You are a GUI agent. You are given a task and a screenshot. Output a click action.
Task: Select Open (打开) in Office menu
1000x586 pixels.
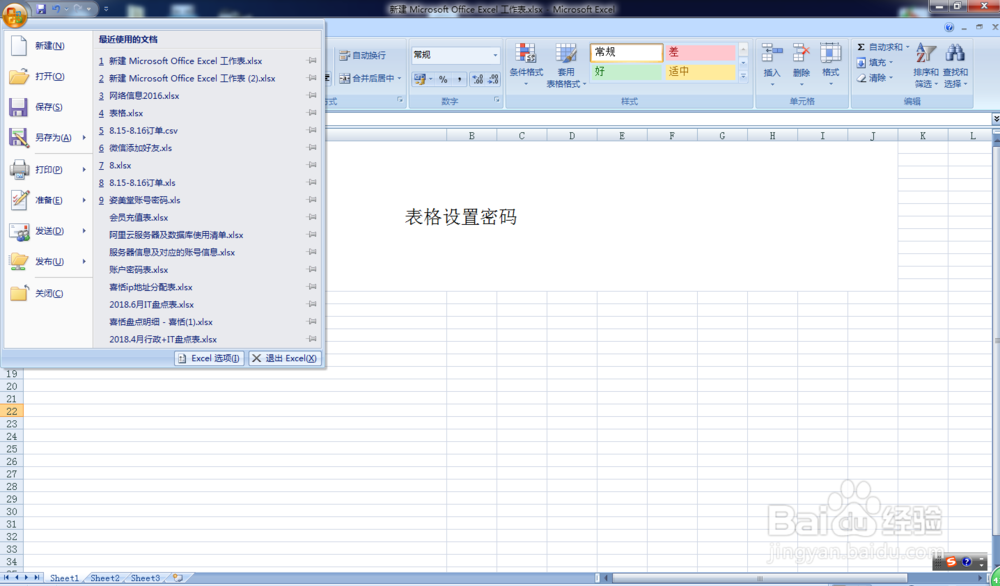coord(48,77)
